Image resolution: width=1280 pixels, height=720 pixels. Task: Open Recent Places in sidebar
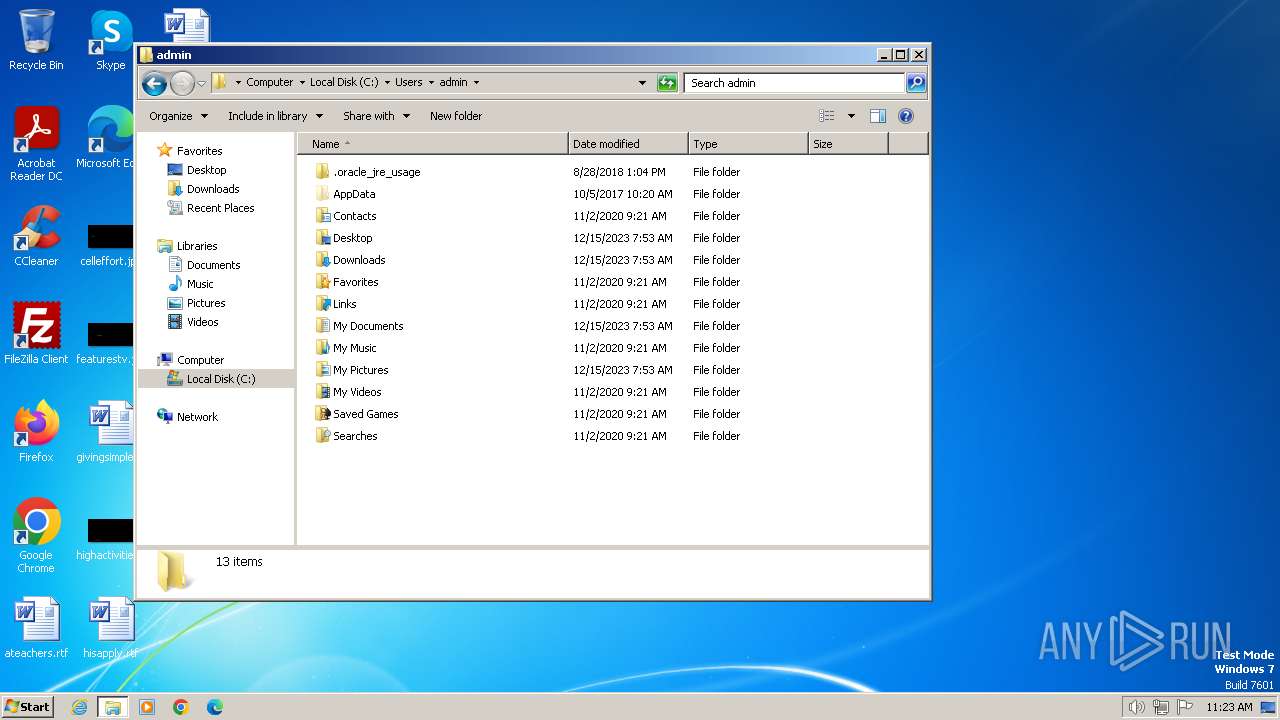[220, 208]
